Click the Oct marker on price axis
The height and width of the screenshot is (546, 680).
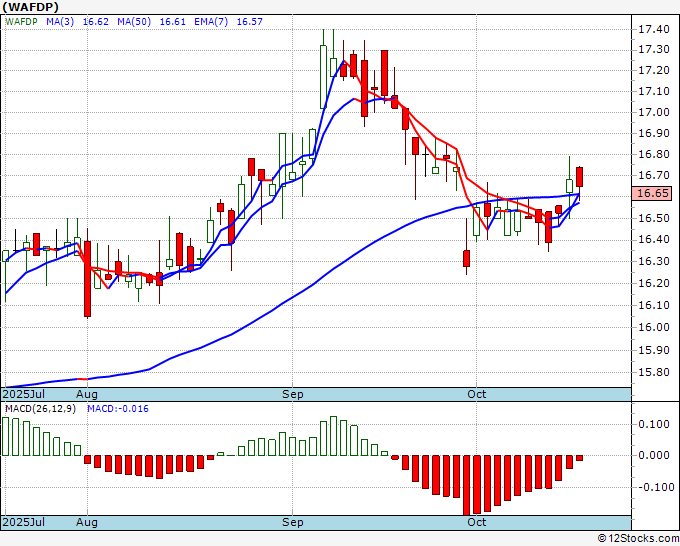477,395
